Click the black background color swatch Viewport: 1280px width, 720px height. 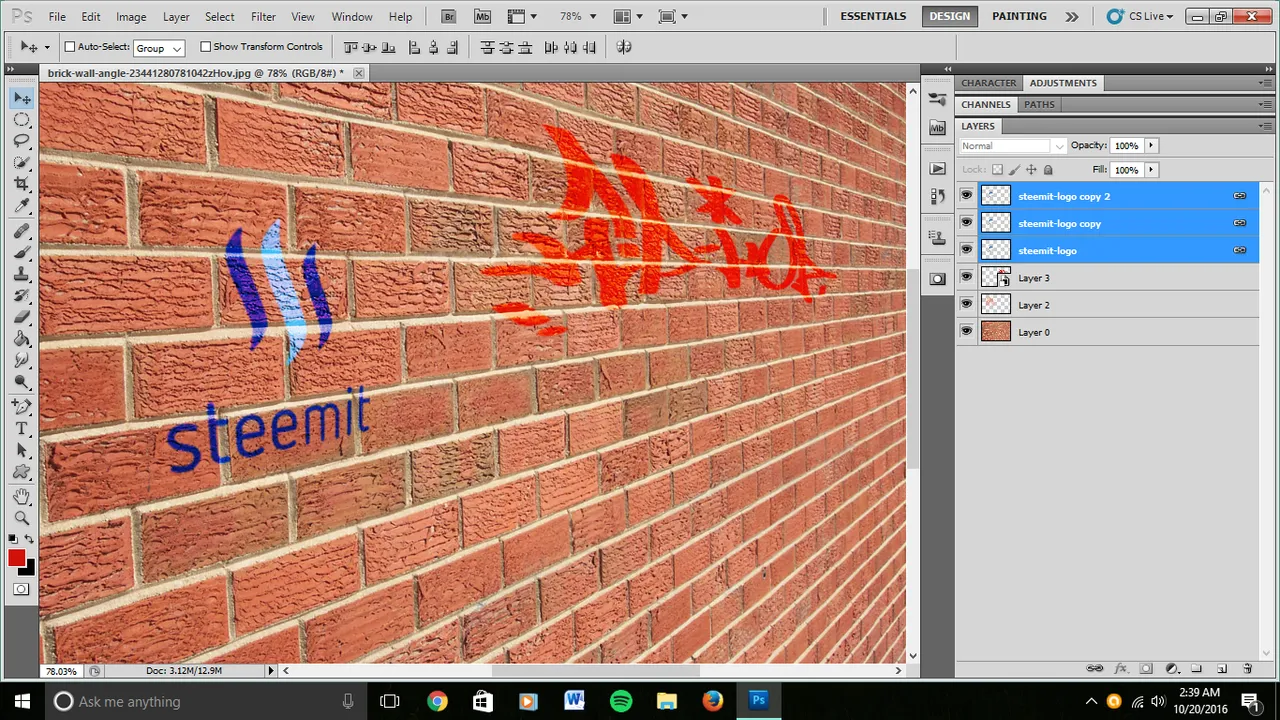(29, 569)
